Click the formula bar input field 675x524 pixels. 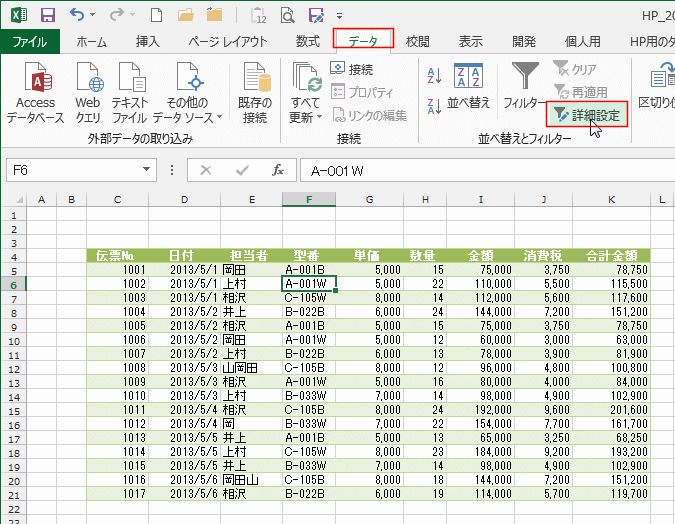coord(480,170)
